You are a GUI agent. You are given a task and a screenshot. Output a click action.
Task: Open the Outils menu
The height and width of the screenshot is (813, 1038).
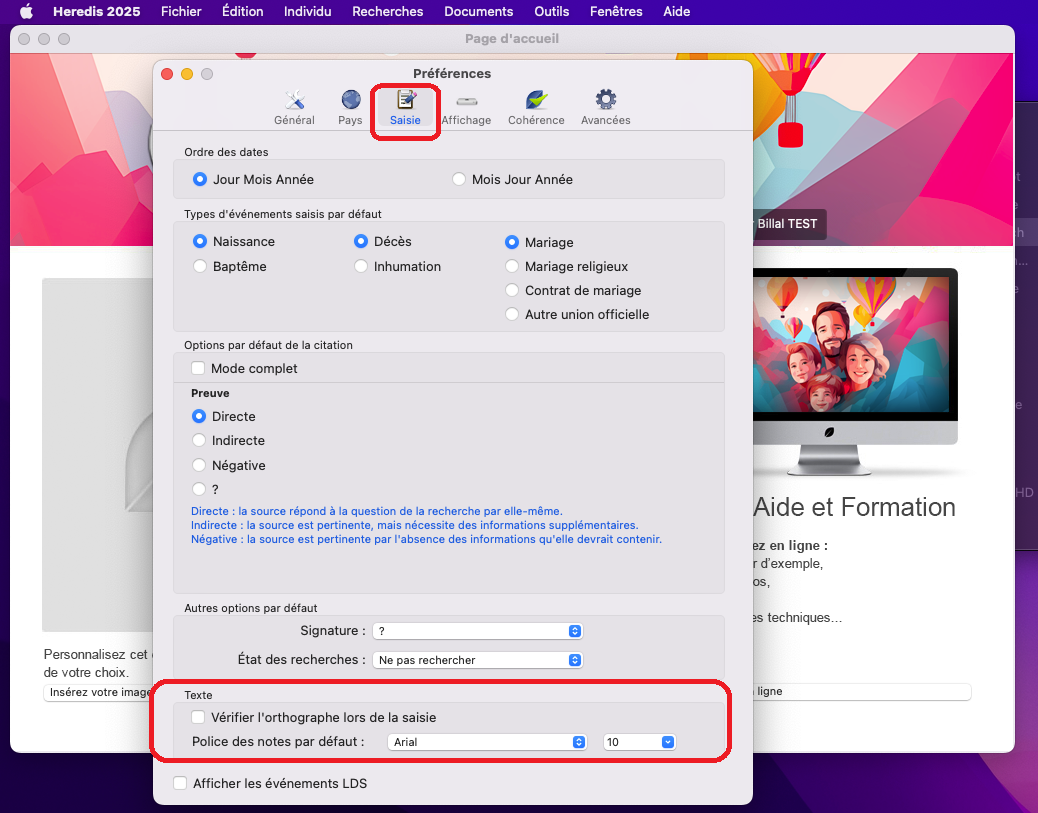pos(550,12)
